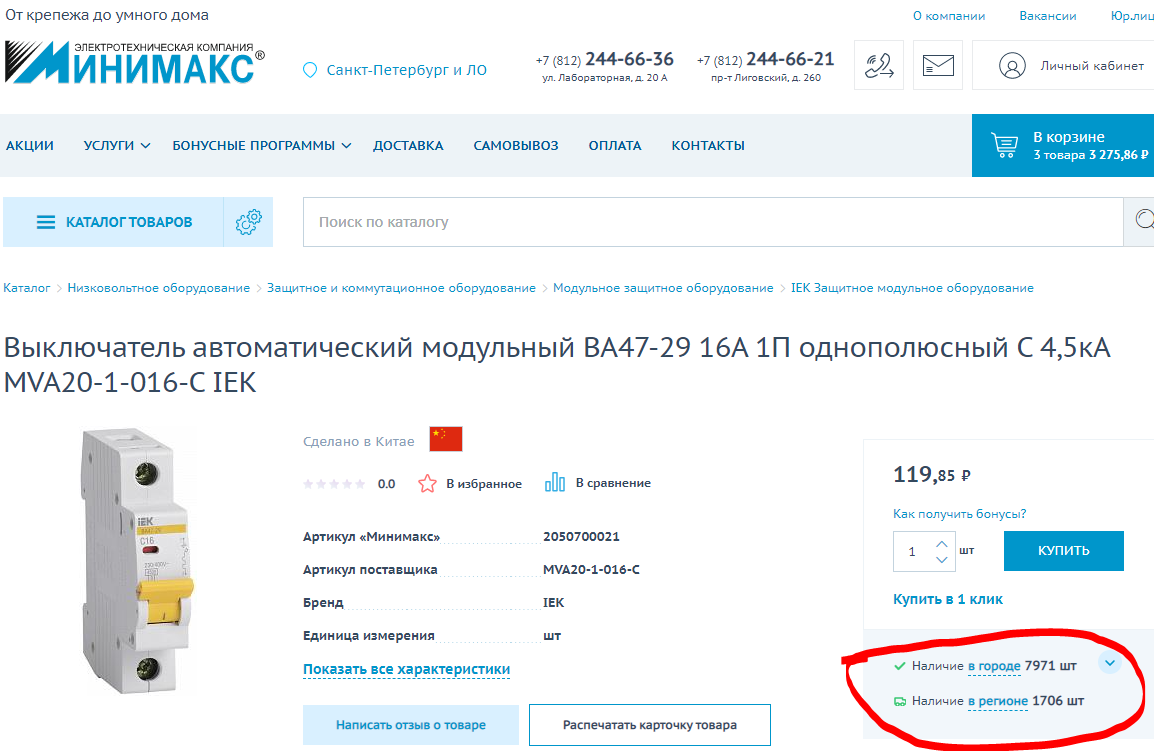Click the Юр.лиц link at top
Image resolution: width=1154 pixels, height=751 pixels.
tap(1132, 16)
